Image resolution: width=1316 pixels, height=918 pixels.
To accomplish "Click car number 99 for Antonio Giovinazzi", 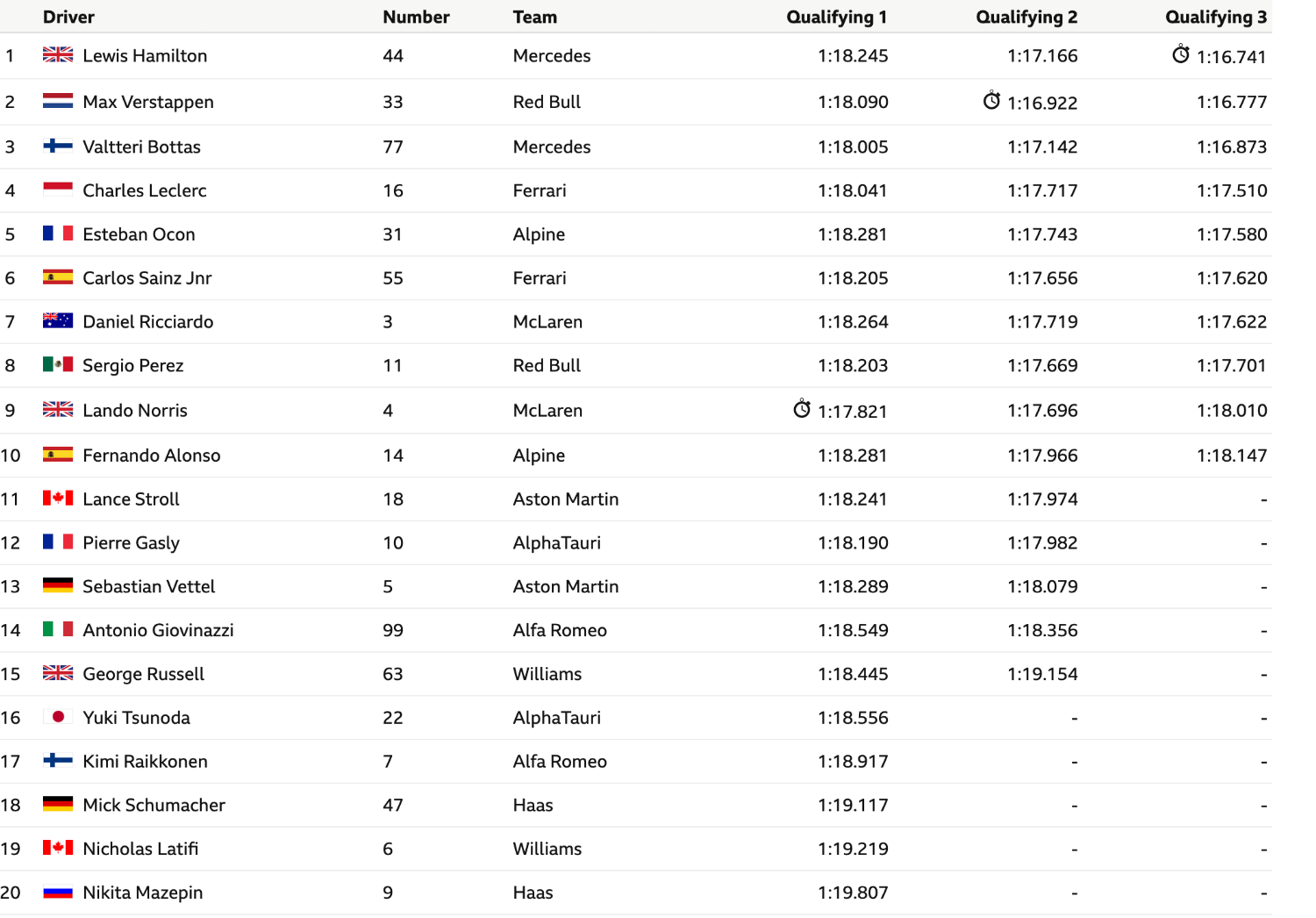I will tap(393, 630).
